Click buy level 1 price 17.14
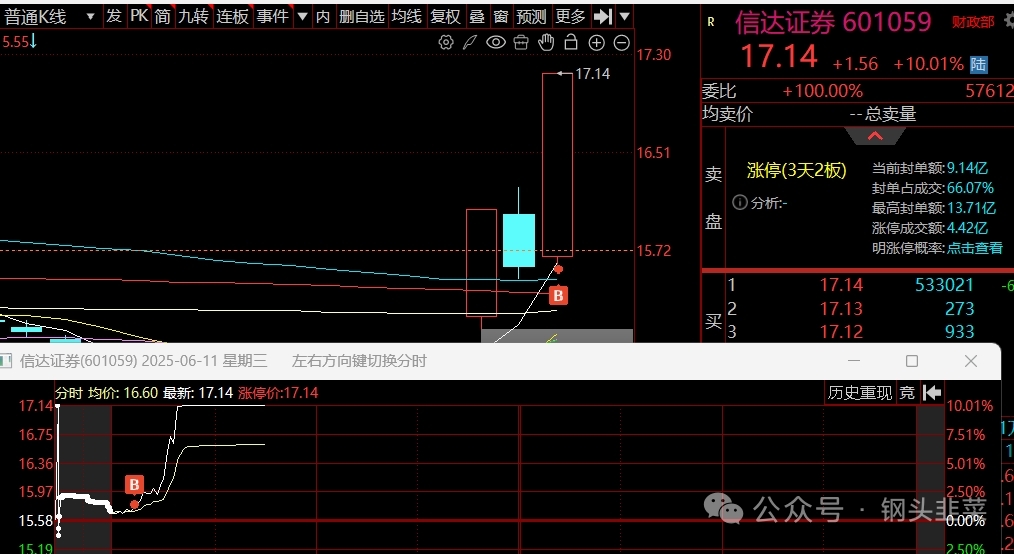The height and width of the screenshot is (554, 1014). [841, 285]
